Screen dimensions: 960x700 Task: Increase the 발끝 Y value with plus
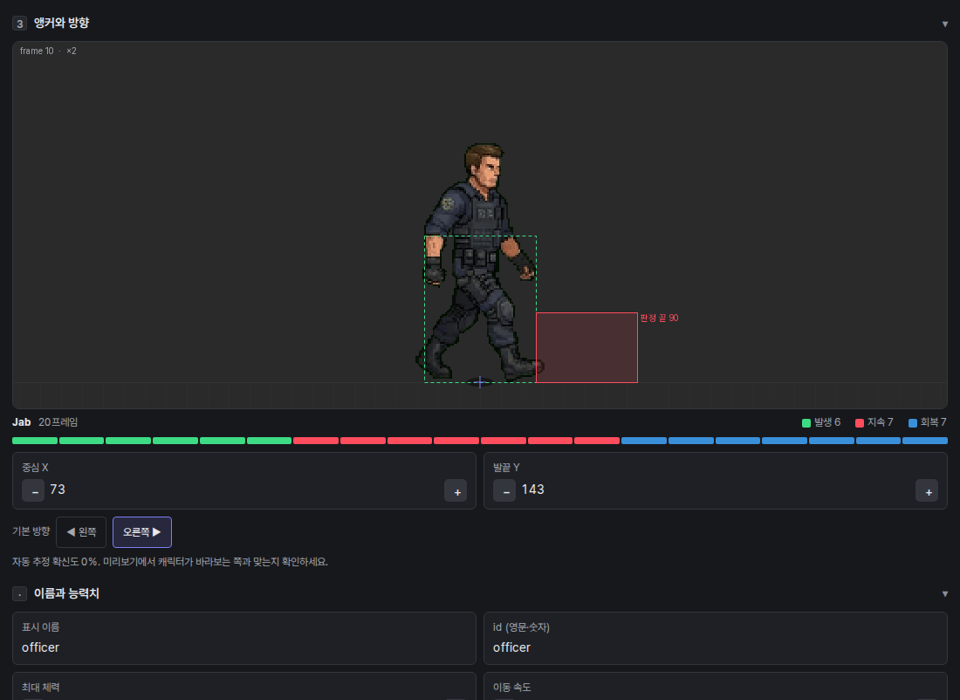click(927, 491)
